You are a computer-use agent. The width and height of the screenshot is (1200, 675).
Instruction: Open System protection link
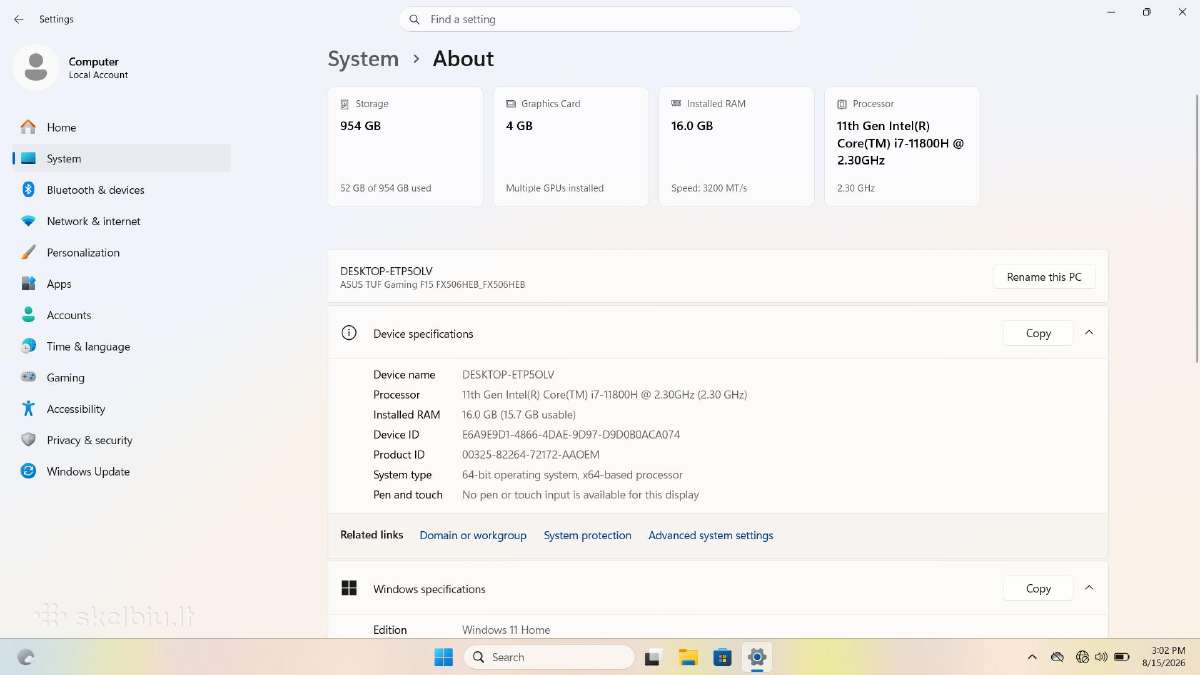click(x=587, y=535)
